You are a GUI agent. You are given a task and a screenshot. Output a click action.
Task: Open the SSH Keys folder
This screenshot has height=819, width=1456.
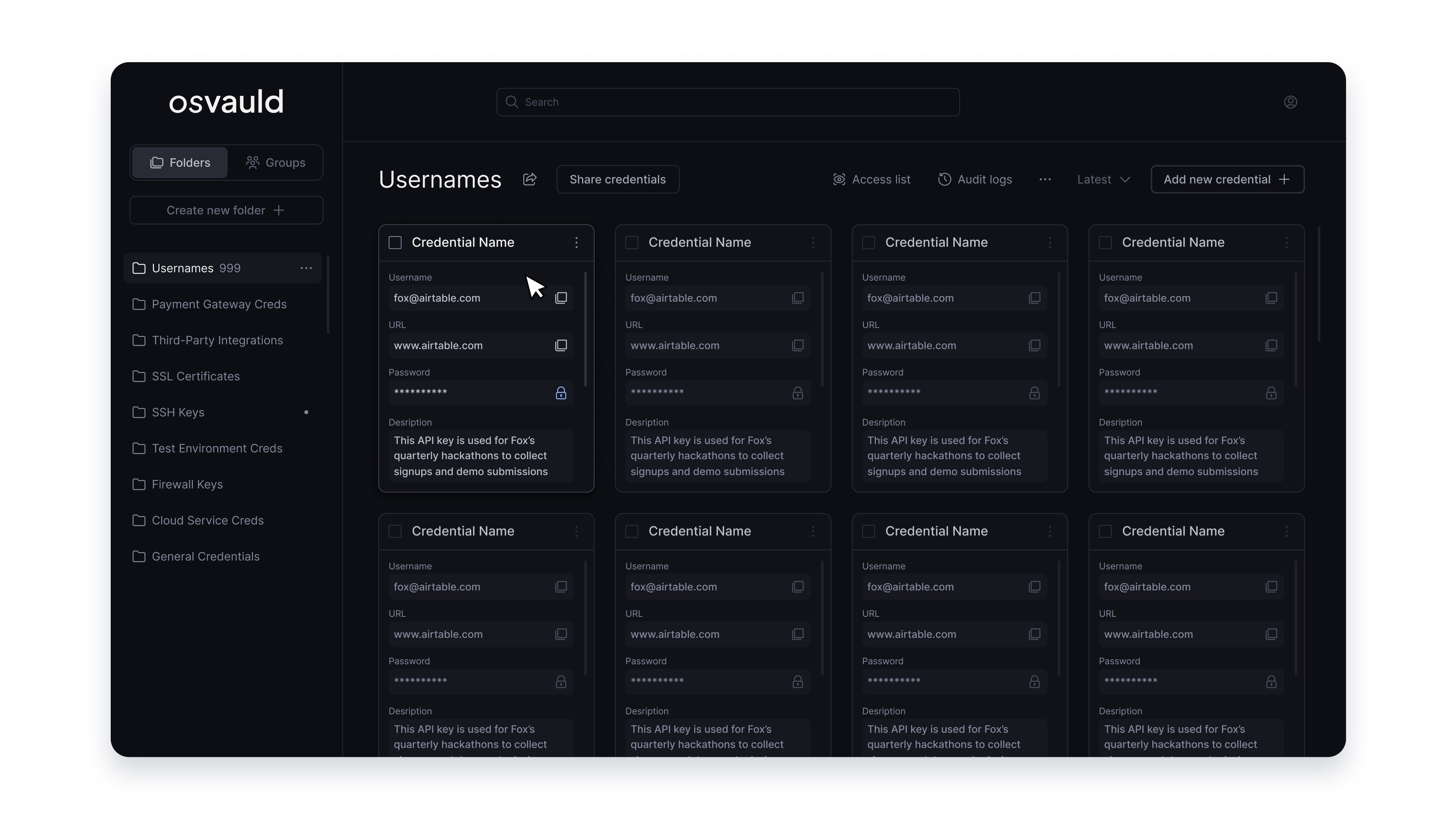[178, 412]
